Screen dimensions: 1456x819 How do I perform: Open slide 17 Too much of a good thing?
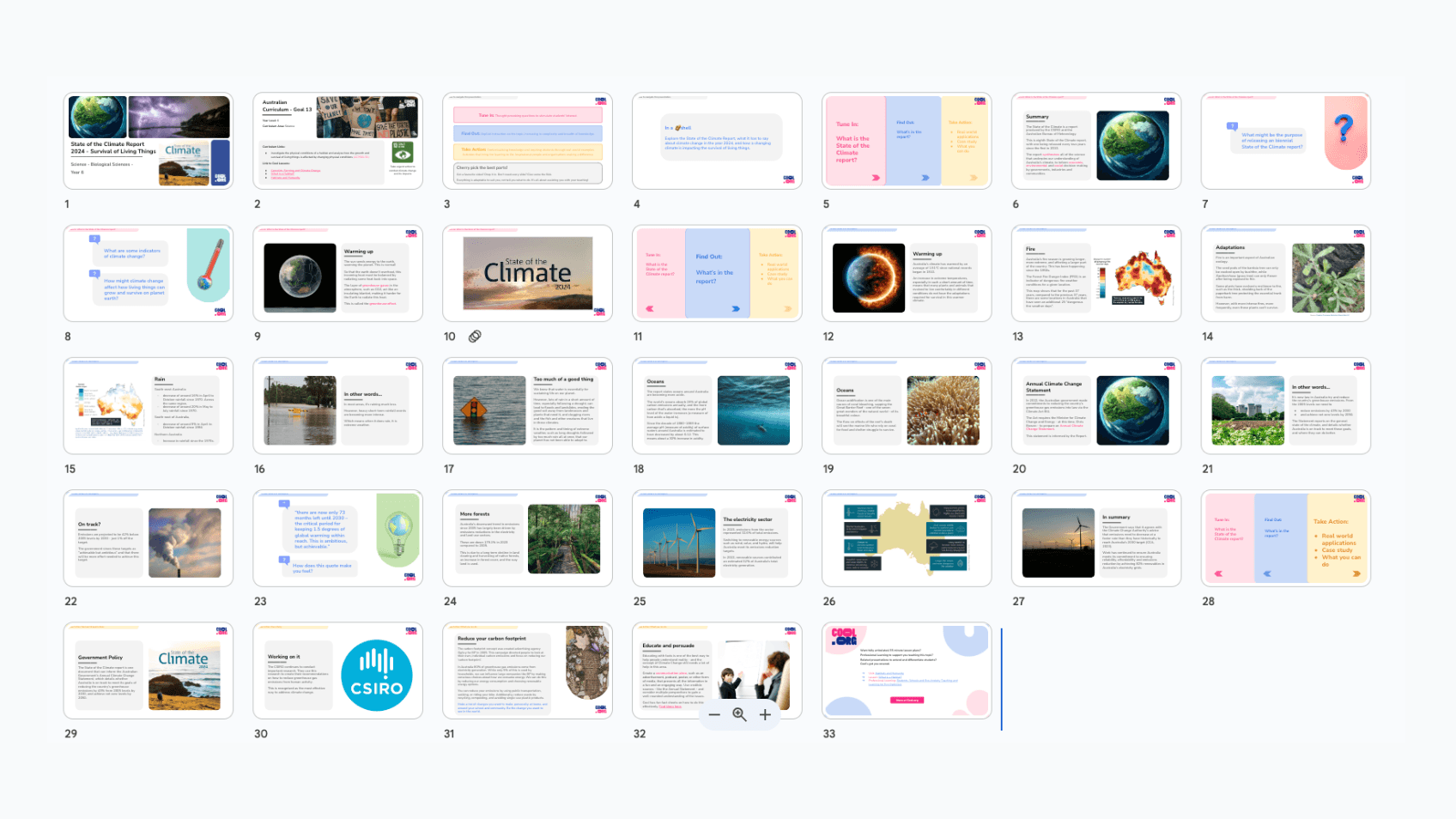click(x=527, y=406)
